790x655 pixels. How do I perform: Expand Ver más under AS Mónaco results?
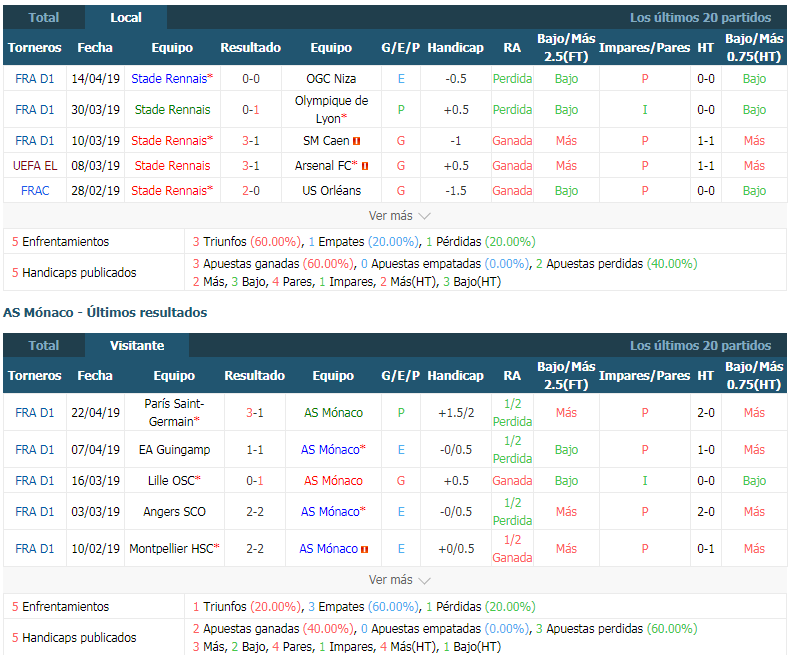click(399, 580)
